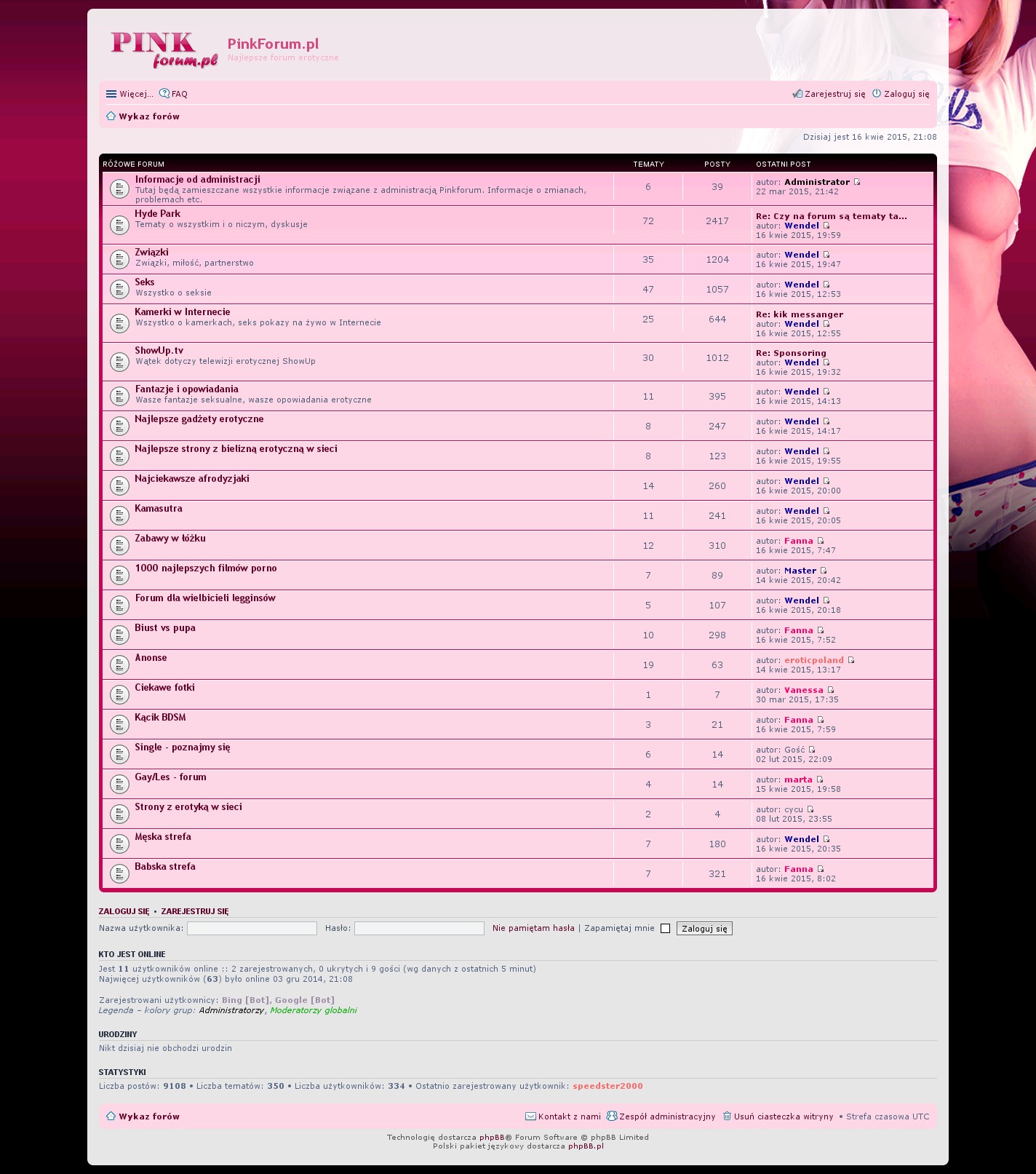Focus the Hasło password field
1036x1174 pixels.
[x=419, y=928]
